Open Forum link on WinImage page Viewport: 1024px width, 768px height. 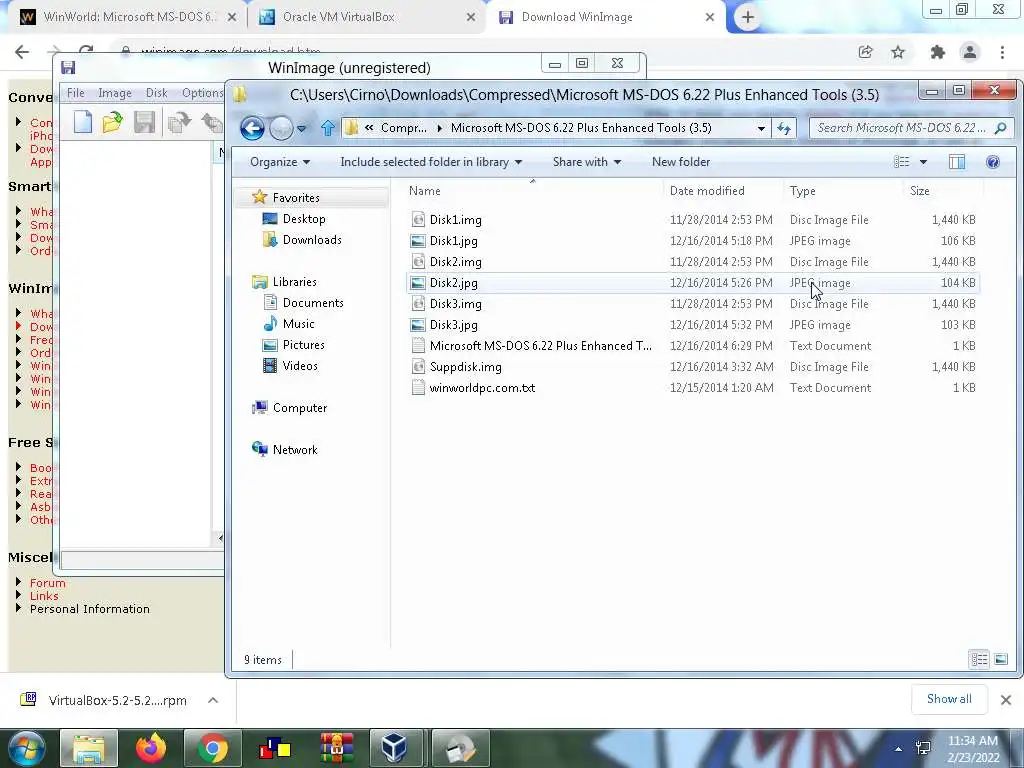coord(48,583)
